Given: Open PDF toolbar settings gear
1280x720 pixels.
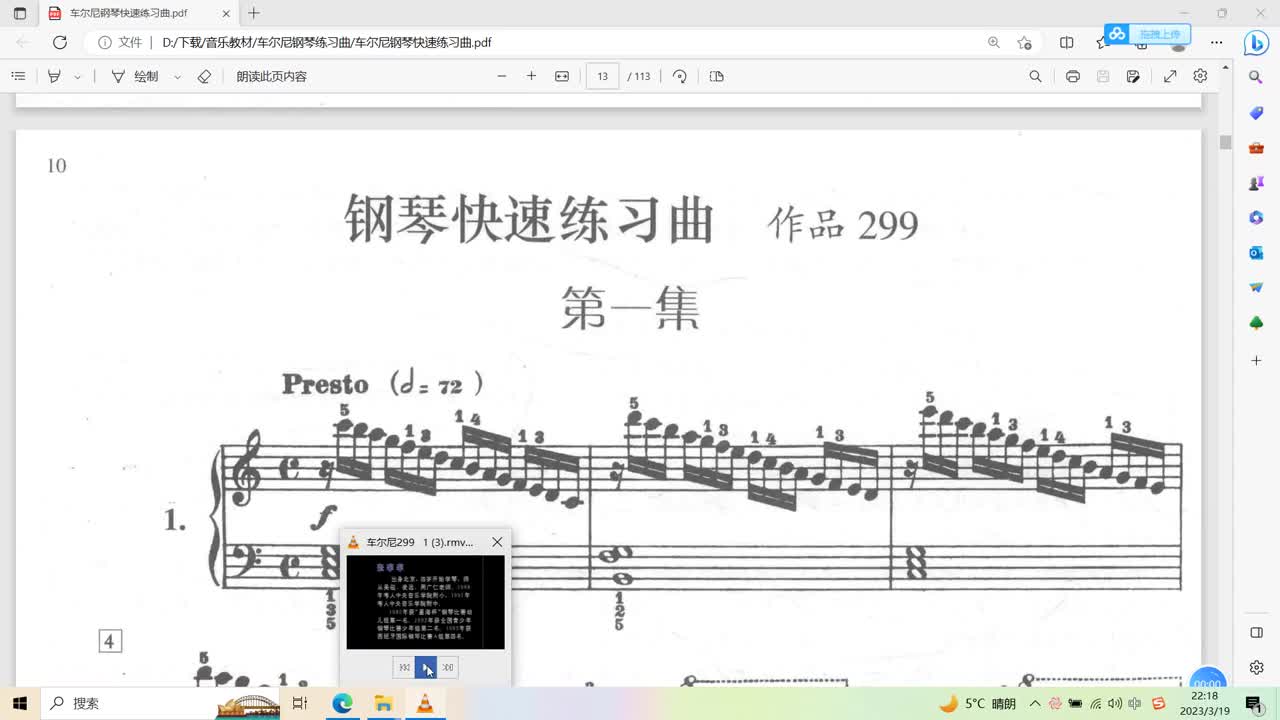Looking at the screenshot, I should click(x=1200, y=76).
